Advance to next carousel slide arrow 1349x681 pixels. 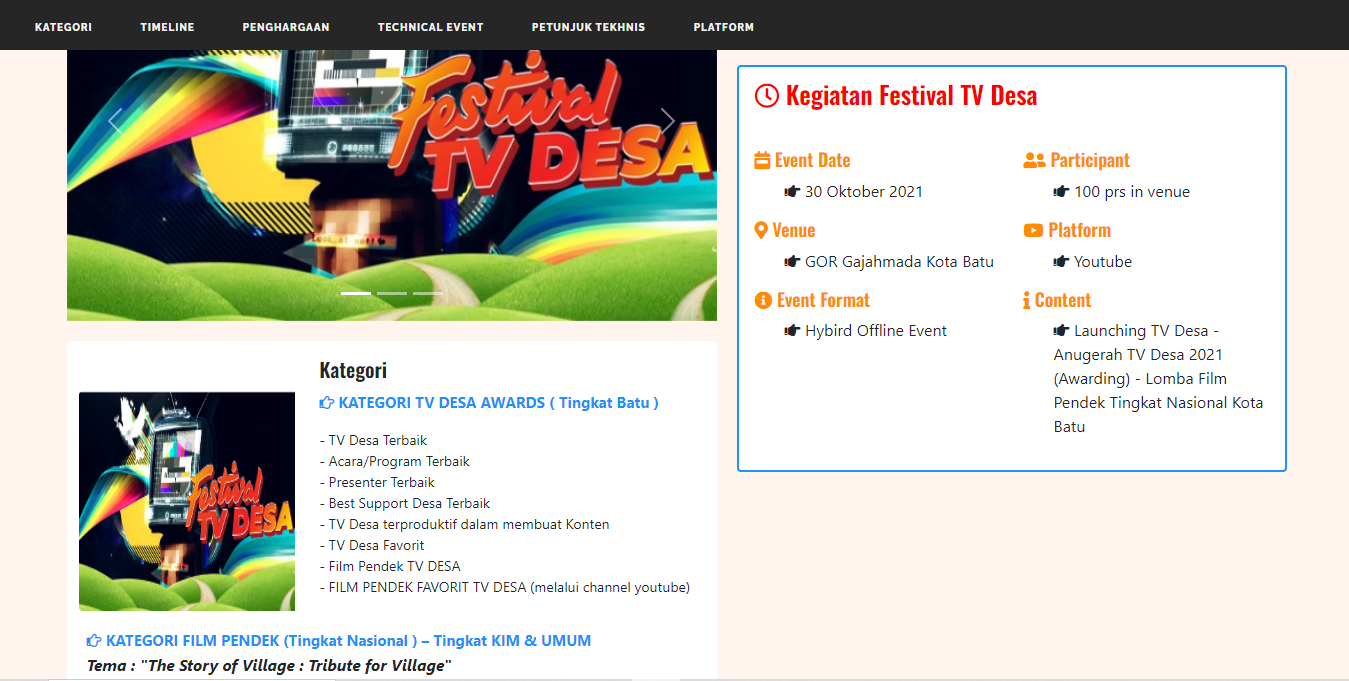tap(667, 121)
